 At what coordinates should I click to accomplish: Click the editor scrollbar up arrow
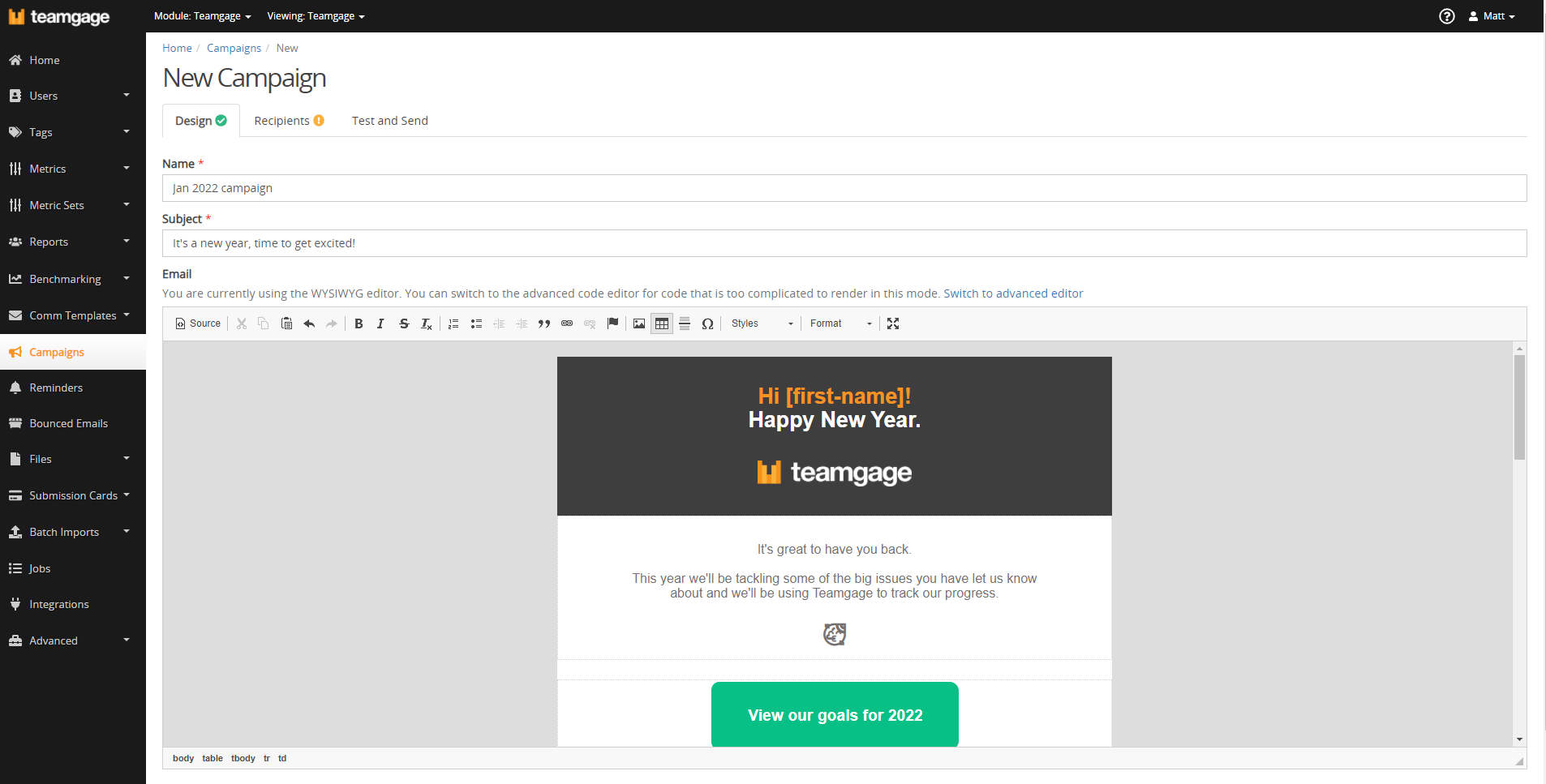click(1519, 348)
